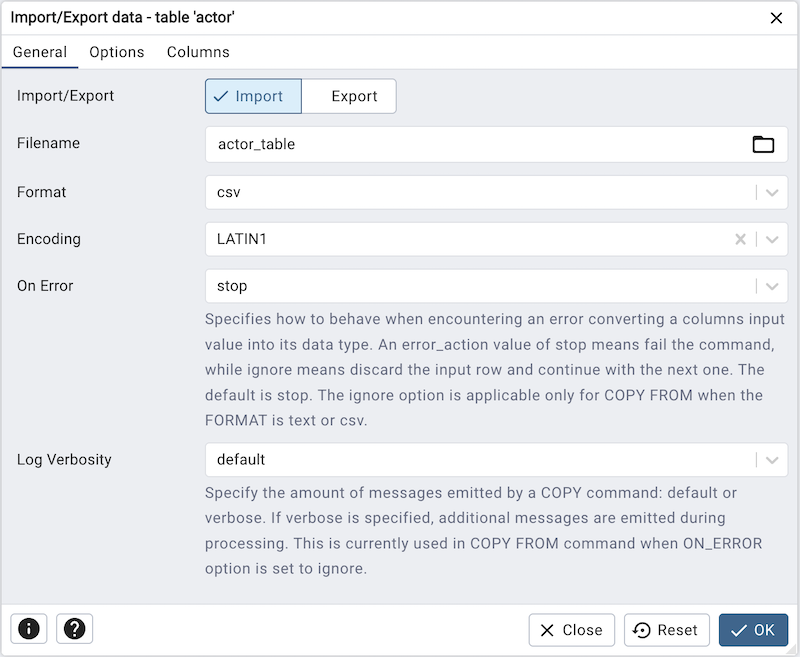The image size is (800, 657).
Task: Dismiss the dialog using Close
Action: point(571,630)
